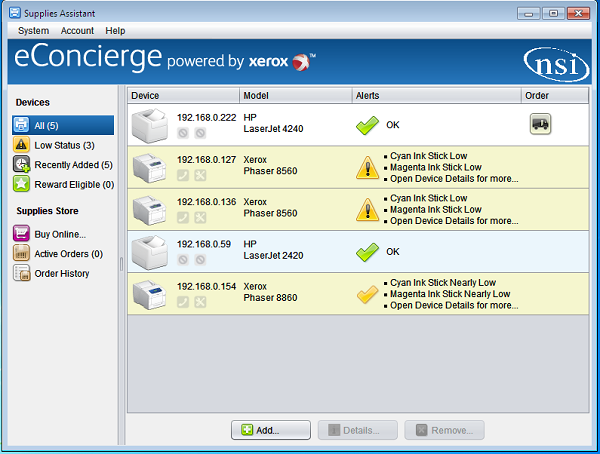Click the splitter handle beside the sidebar

[x=121, y=264]
